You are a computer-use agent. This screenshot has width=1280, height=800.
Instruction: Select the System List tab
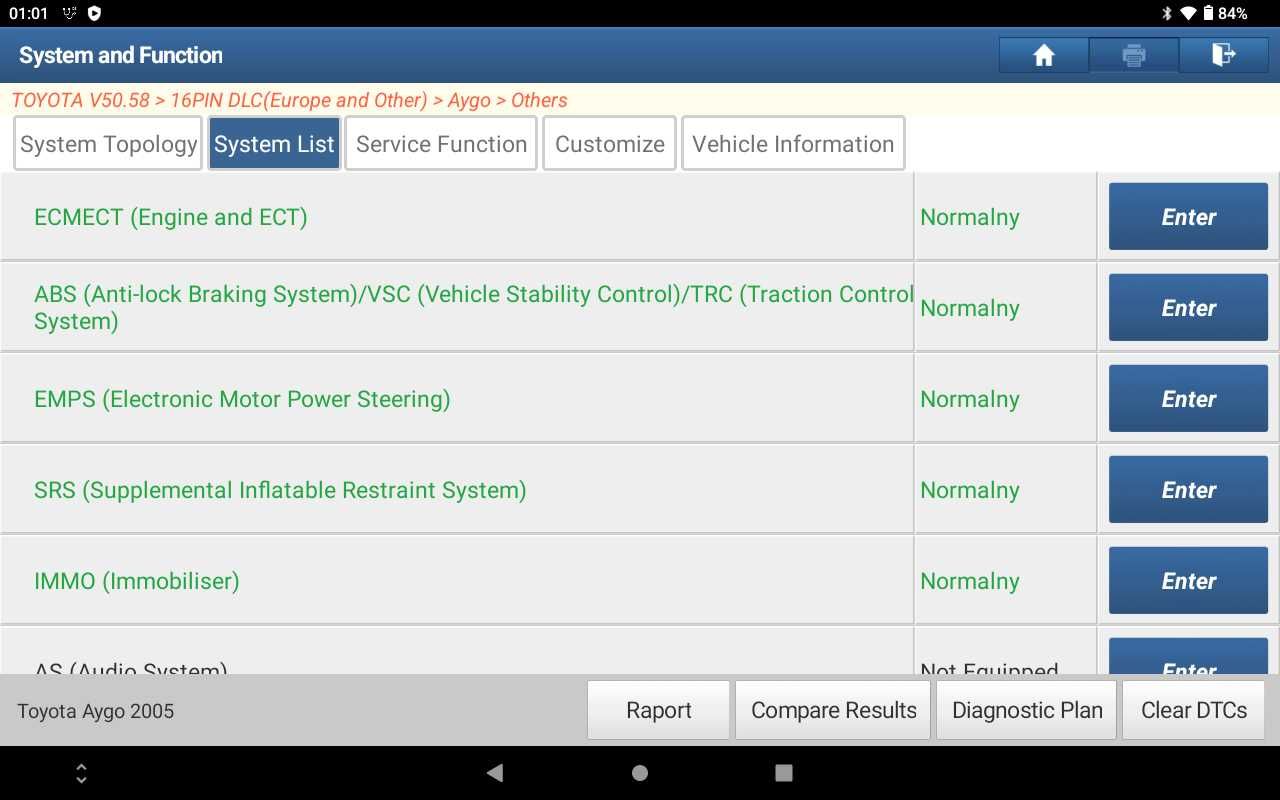pyautogui.click(x=274, y=144)
